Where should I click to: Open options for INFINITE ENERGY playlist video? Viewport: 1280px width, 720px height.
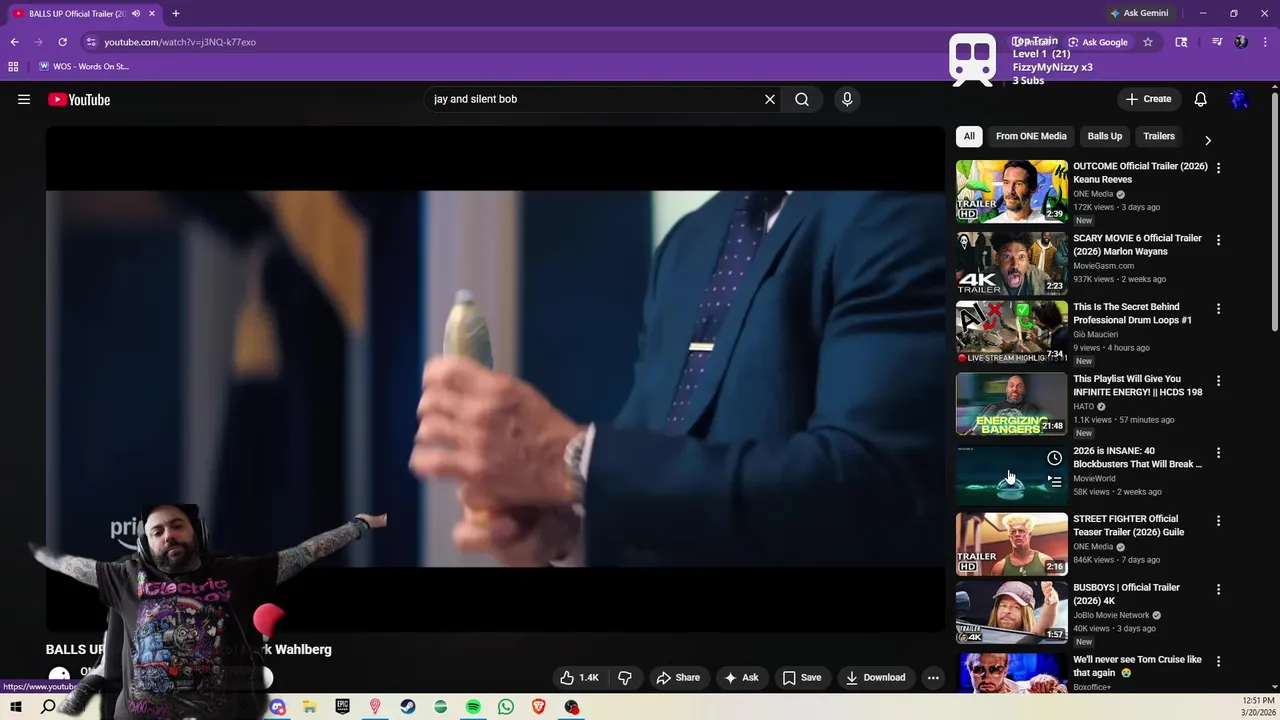coord(1218,381)
